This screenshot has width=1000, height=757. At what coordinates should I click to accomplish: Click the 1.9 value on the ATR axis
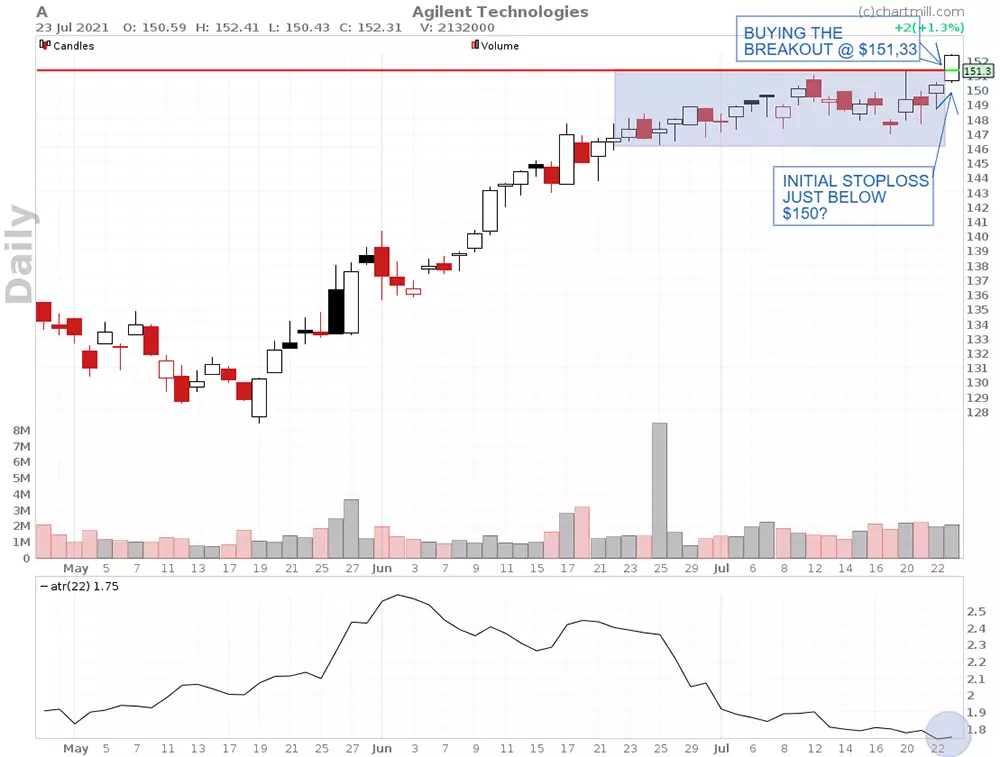pyautogui.click(x=976, y=712)
